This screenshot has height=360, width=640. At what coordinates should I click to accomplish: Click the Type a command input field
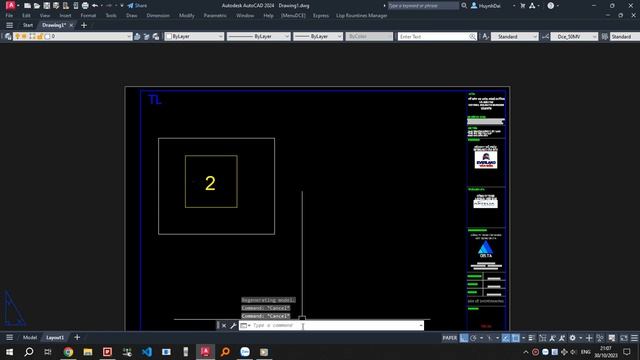tap(331, 325)
